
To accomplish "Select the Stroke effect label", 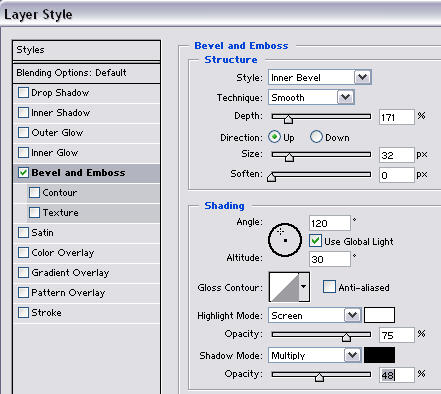I will 46,313.
